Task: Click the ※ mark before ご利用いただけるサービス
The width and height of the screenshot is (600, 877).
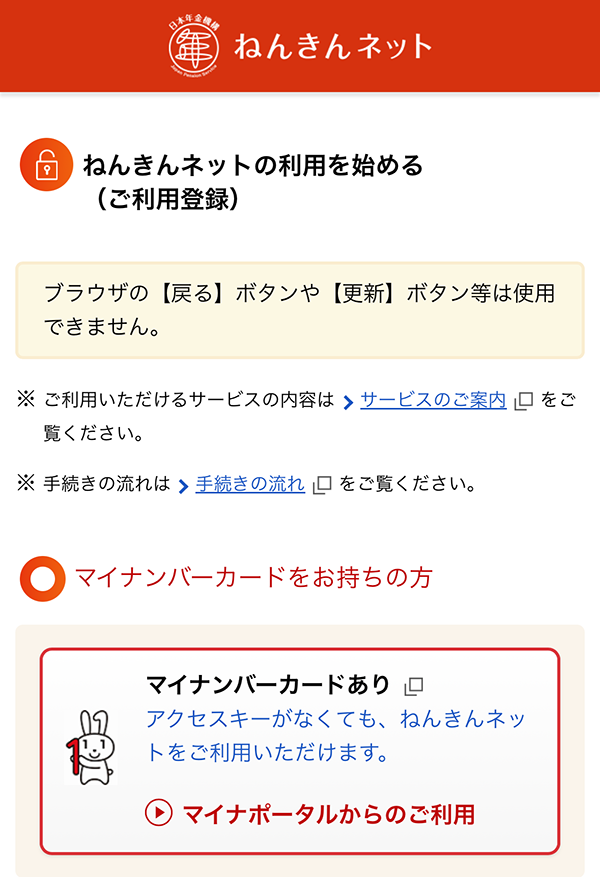Action: click(x=26, y=401)
